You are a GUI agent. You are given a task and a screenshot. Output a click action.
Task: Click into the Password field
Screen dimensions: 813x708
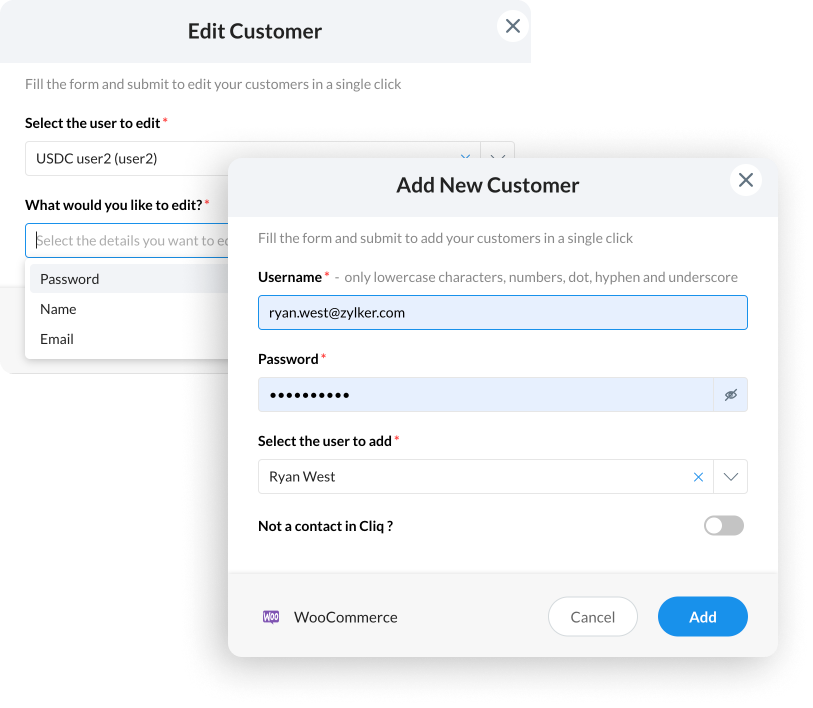coord(485,395)
